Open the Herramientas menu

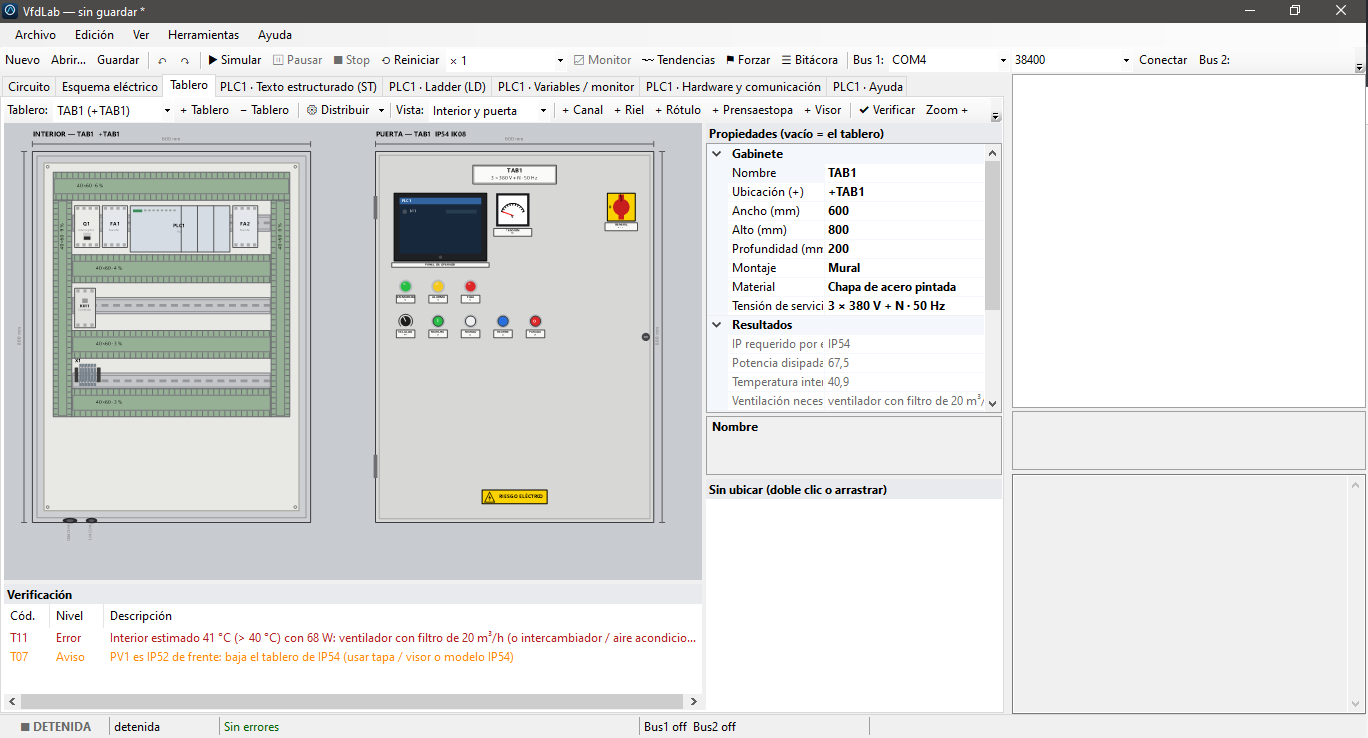[x=203, y=35]
